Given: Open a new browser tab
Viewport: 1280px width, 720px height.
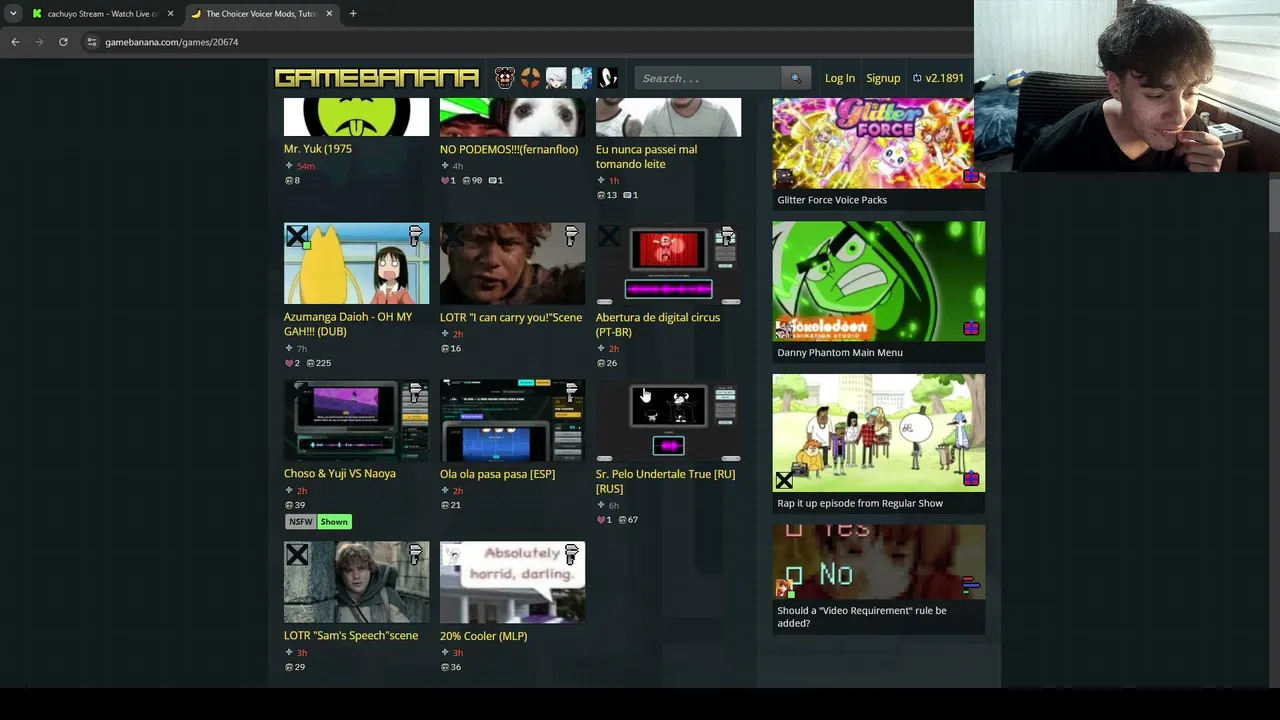Looking at the screenshot, I should point(353,14).
